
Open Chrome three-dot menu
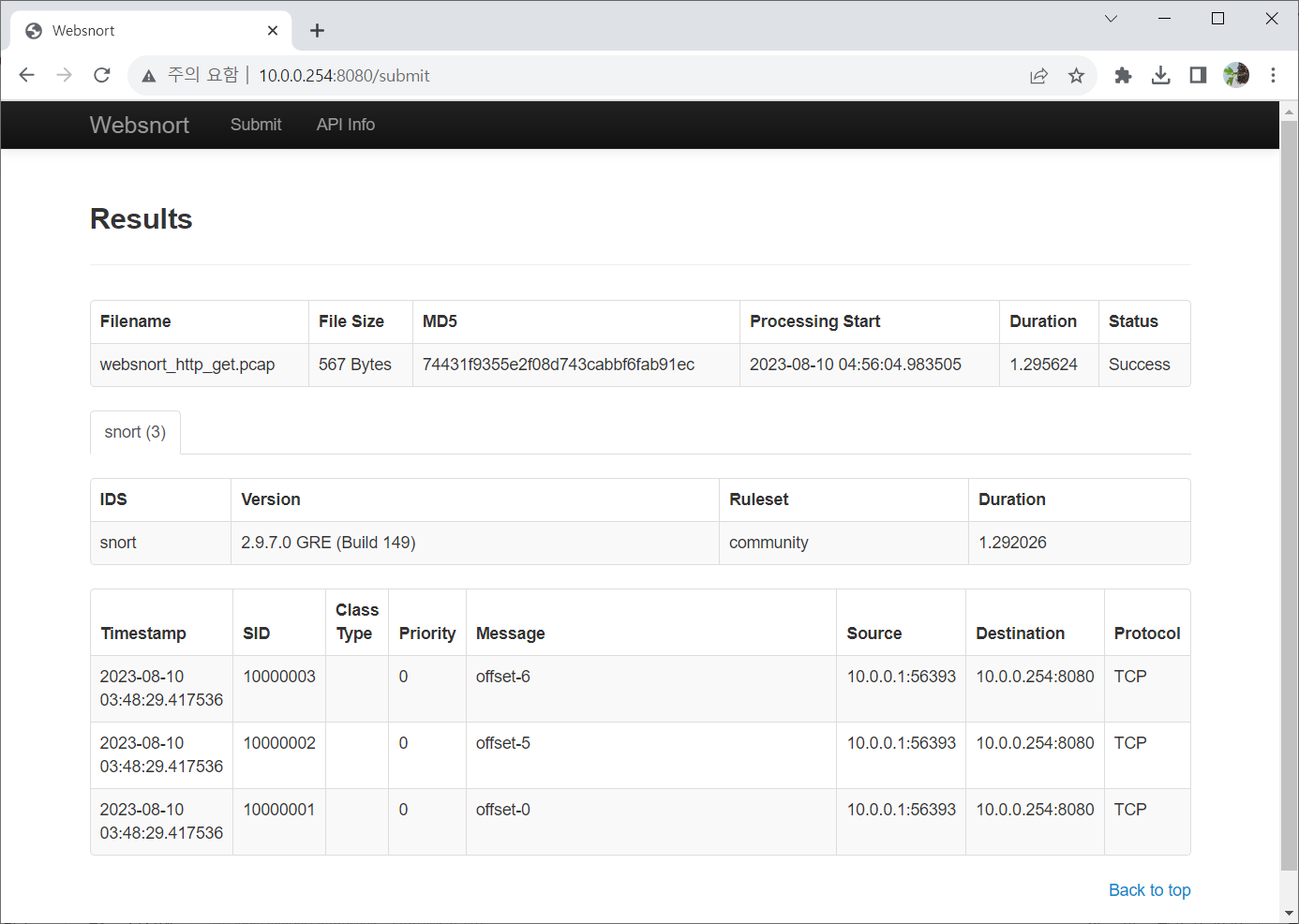point(1273,75)
